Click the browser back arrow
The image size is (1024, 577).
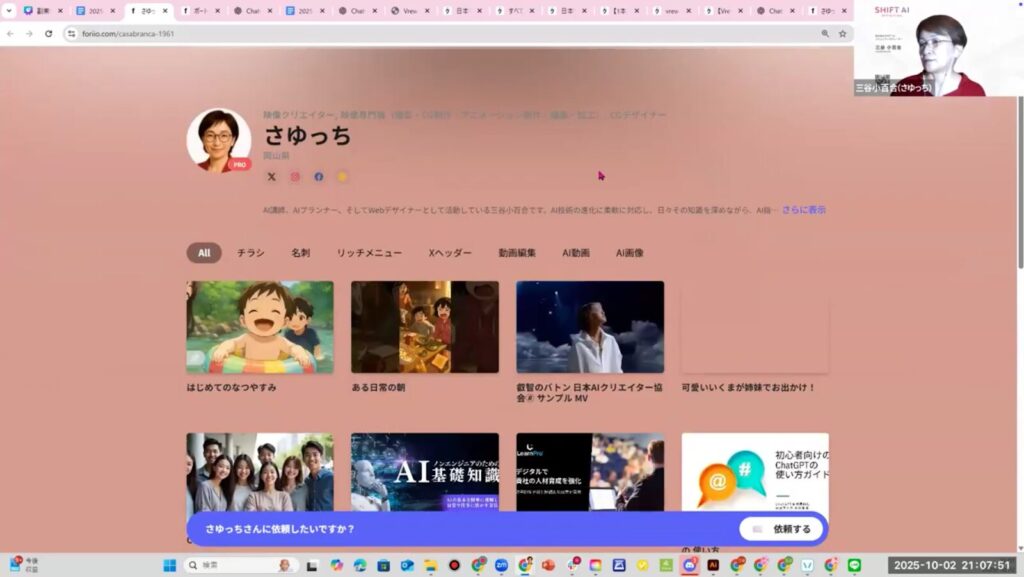(x=10, y=33)
